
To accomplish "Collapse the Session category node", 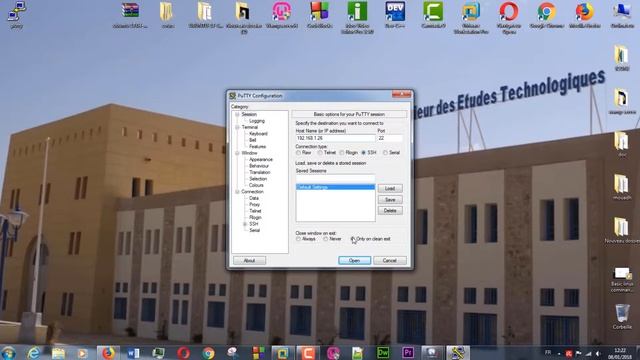I will [237, 114].
